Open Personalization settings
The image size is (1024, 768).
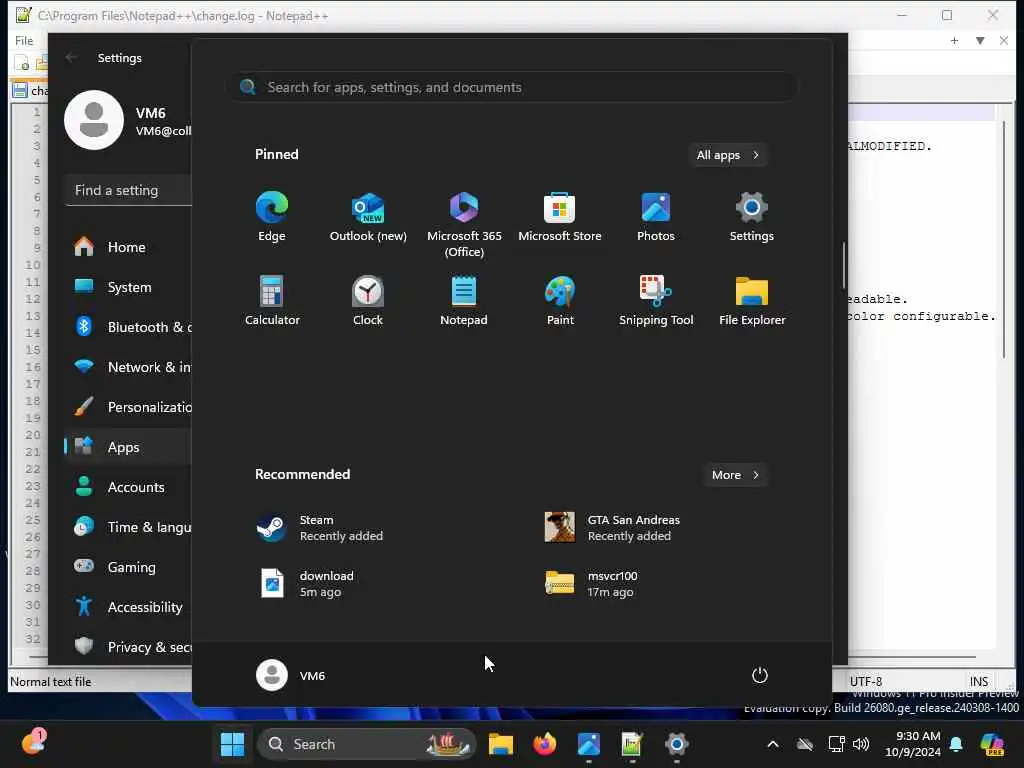[128, 408]
